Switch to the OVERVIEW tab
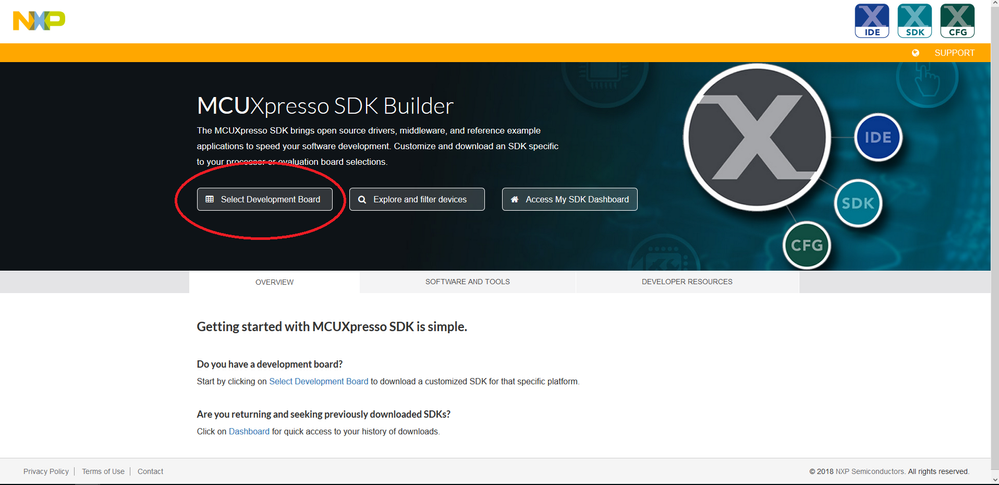 275,282
